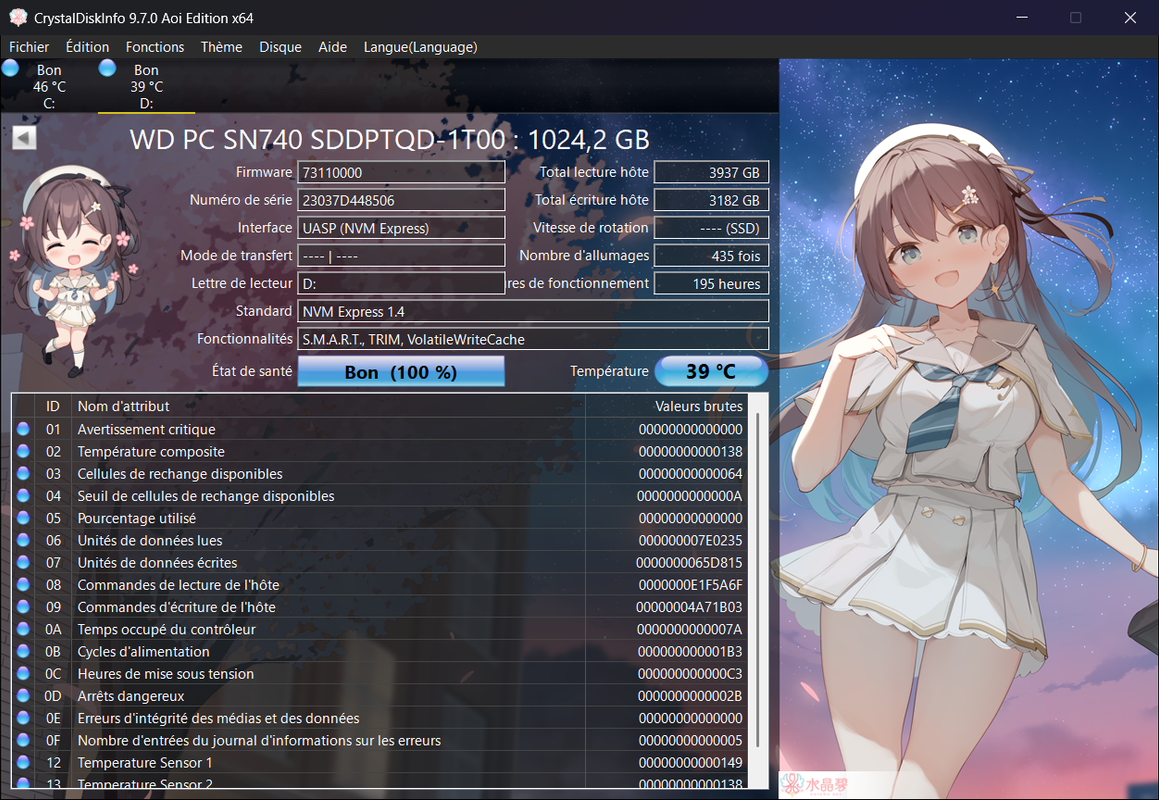Viewport: 1159px width, 800px height.
Task: Click status dot of Heures de mise sous tension
Action: pyautogui.click(x=23, y=673)
